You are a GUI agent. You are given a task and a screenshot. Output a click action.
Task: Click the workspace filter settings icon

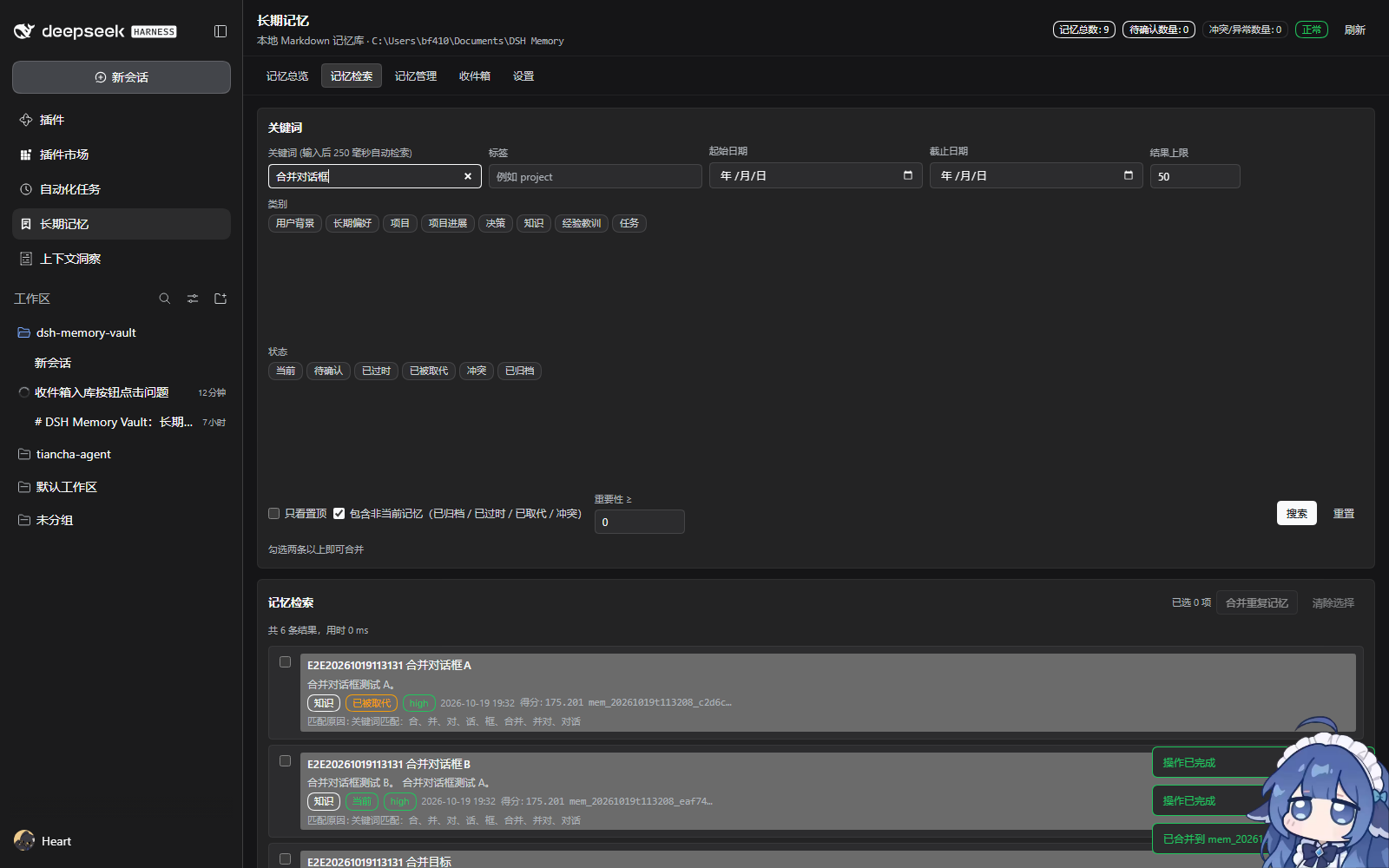pos(193,299)
